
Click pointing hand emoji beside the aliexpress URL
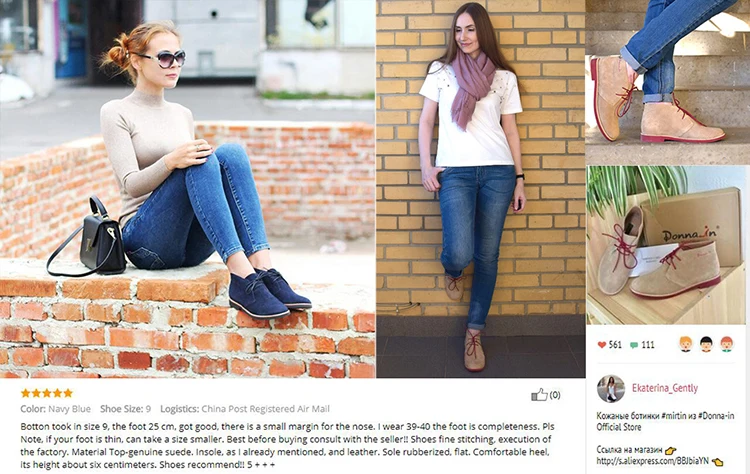(717, 462)
